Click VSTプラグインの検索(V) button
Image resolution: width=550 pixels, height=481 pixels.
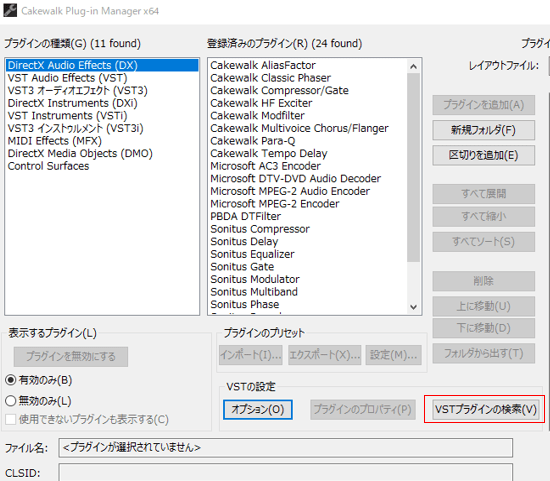click(486, 409)
